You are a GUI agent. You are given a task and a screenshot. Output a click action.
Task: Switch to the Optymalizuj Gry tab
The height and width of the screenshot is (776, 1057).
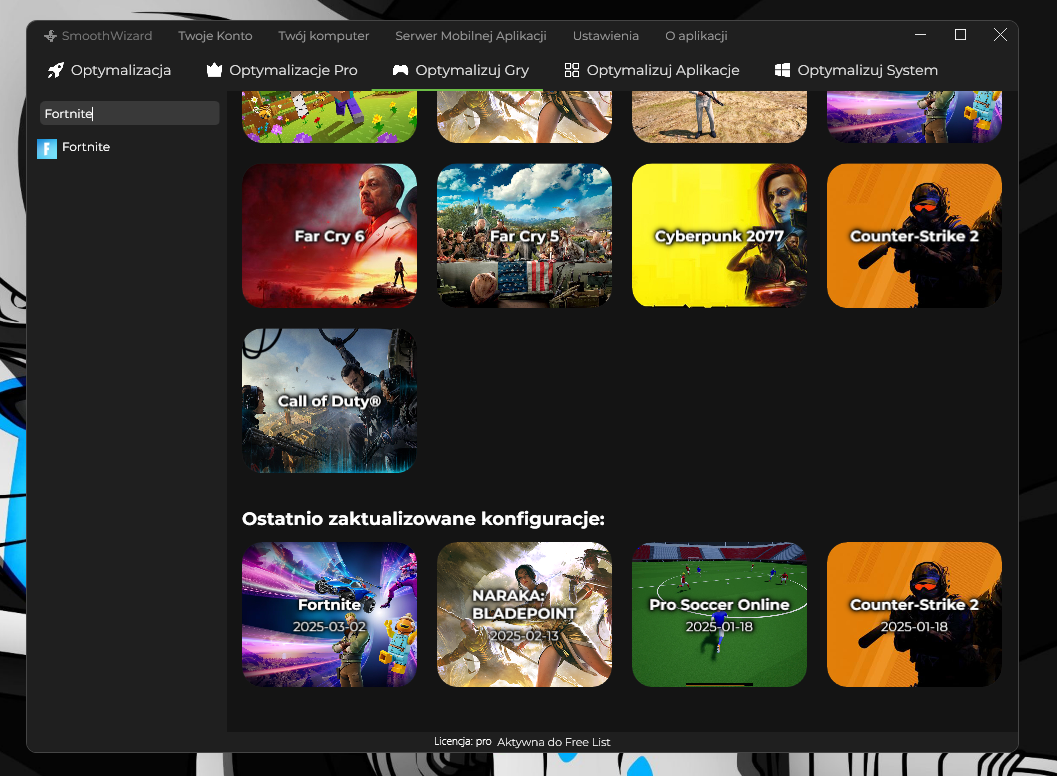pyautogui.click(x=461, y=70)
